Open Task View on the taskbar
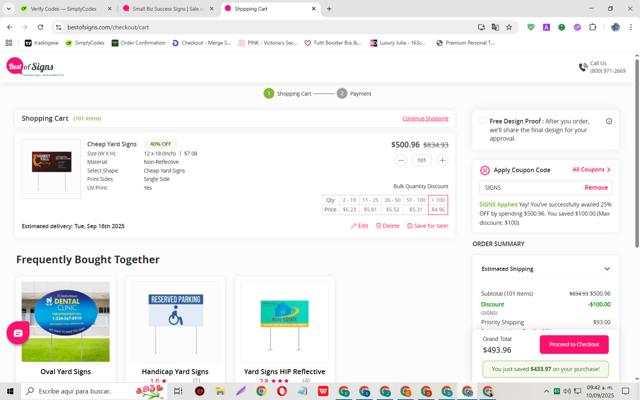Viewport: 640px width, 400px height. point(178,391)
